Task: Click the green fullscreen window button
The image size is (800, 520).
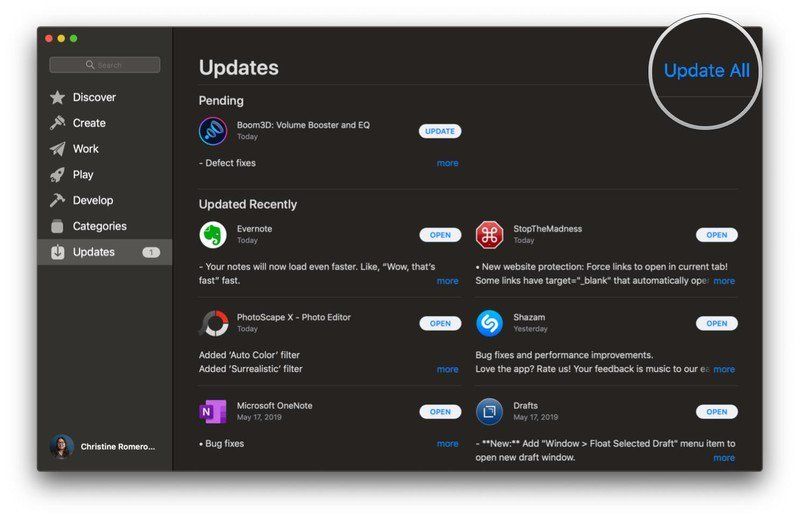Action: (73, 38)
